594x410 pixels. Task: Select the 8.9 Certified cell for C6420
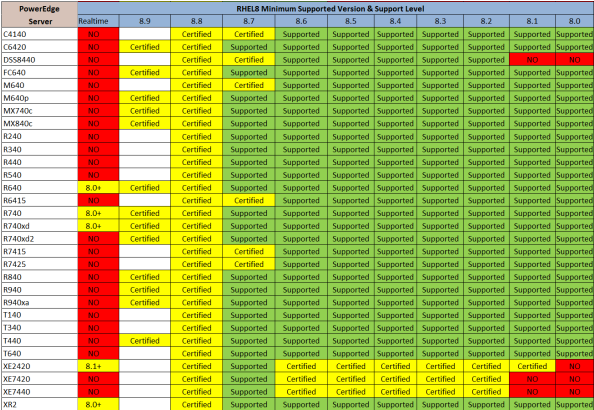click(x=145, y=47)
